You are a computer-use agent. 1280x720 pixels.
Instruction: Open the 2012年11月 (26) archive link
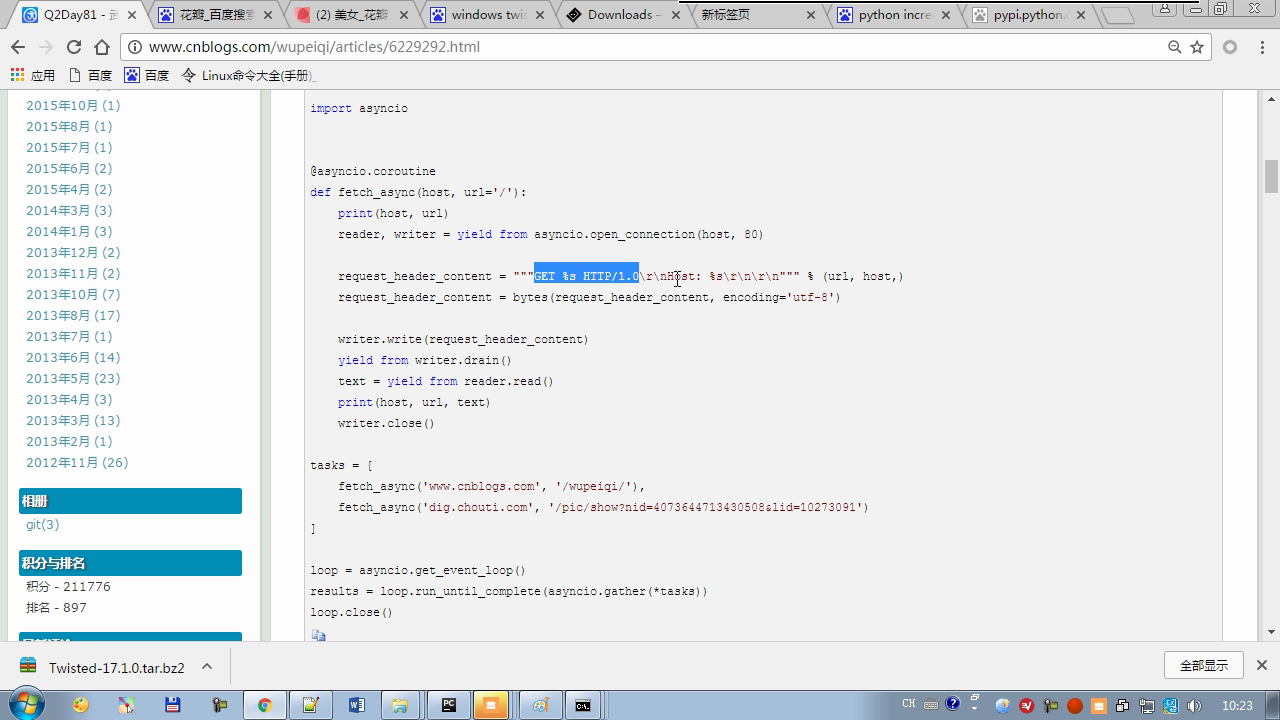pyautogui.click(x=77, y=462)
